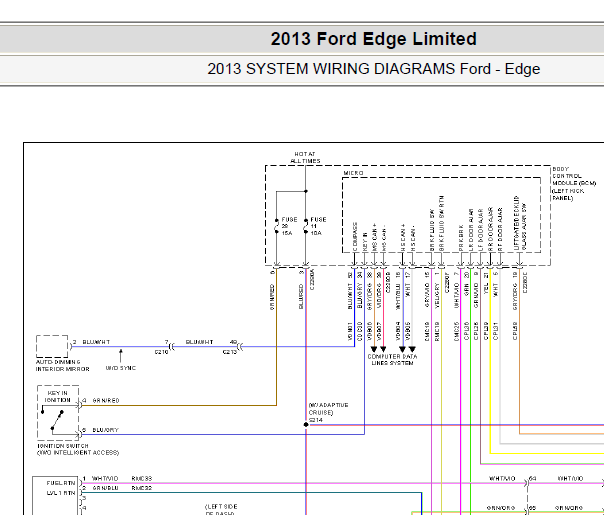The image size is (604, 515).
Task: Click the 'LR DOOR AJAR' pin label
Action: point(471,230)
